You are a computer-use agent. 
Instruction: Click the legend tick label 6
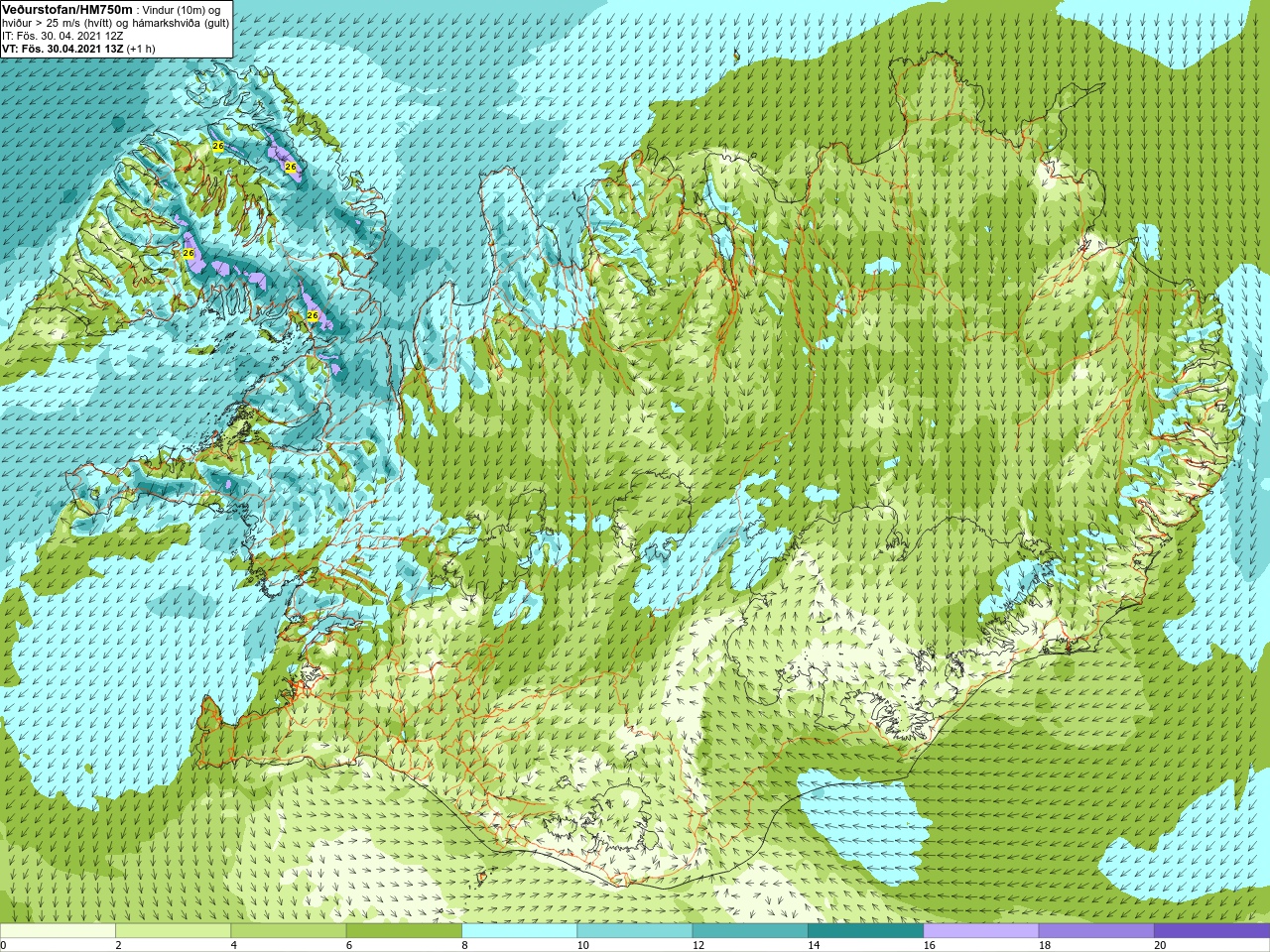[348, 945]
